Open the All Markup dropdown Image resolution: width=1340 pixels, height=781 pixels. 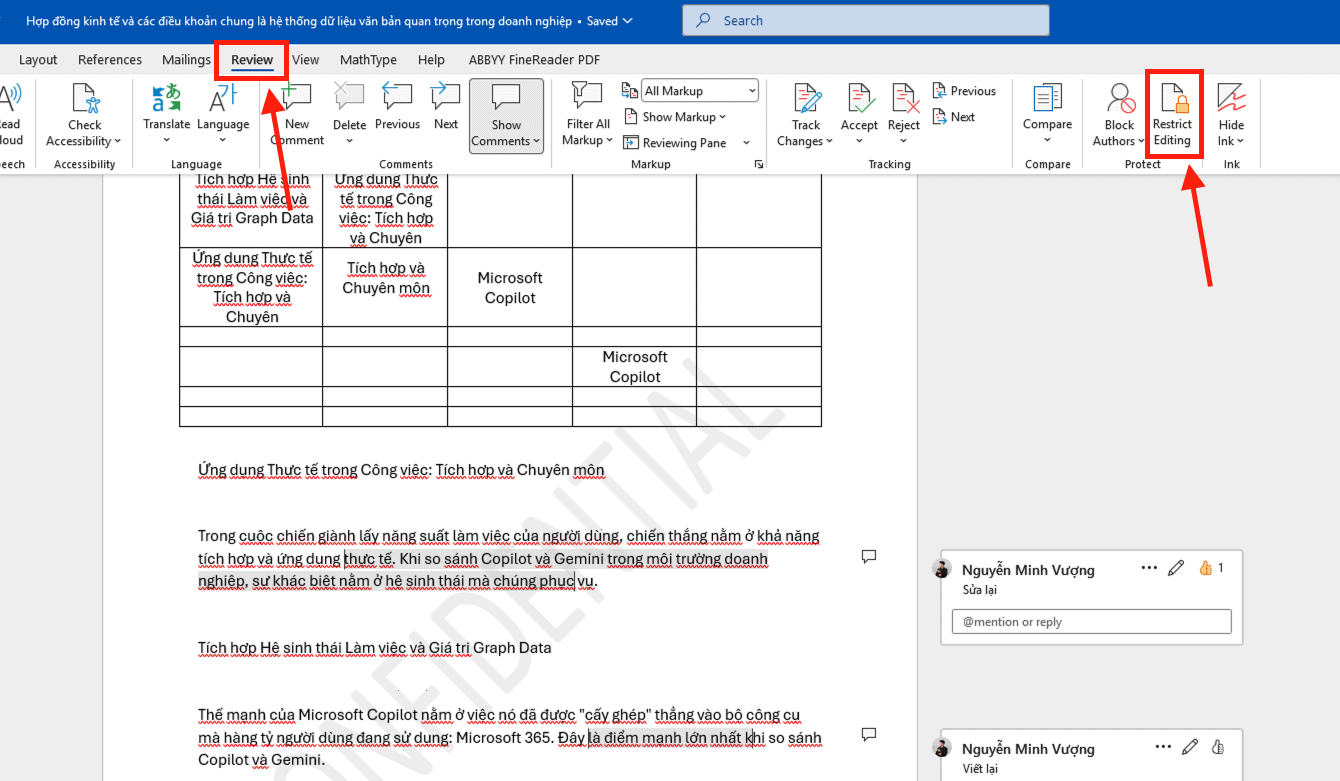pos(699,91)
